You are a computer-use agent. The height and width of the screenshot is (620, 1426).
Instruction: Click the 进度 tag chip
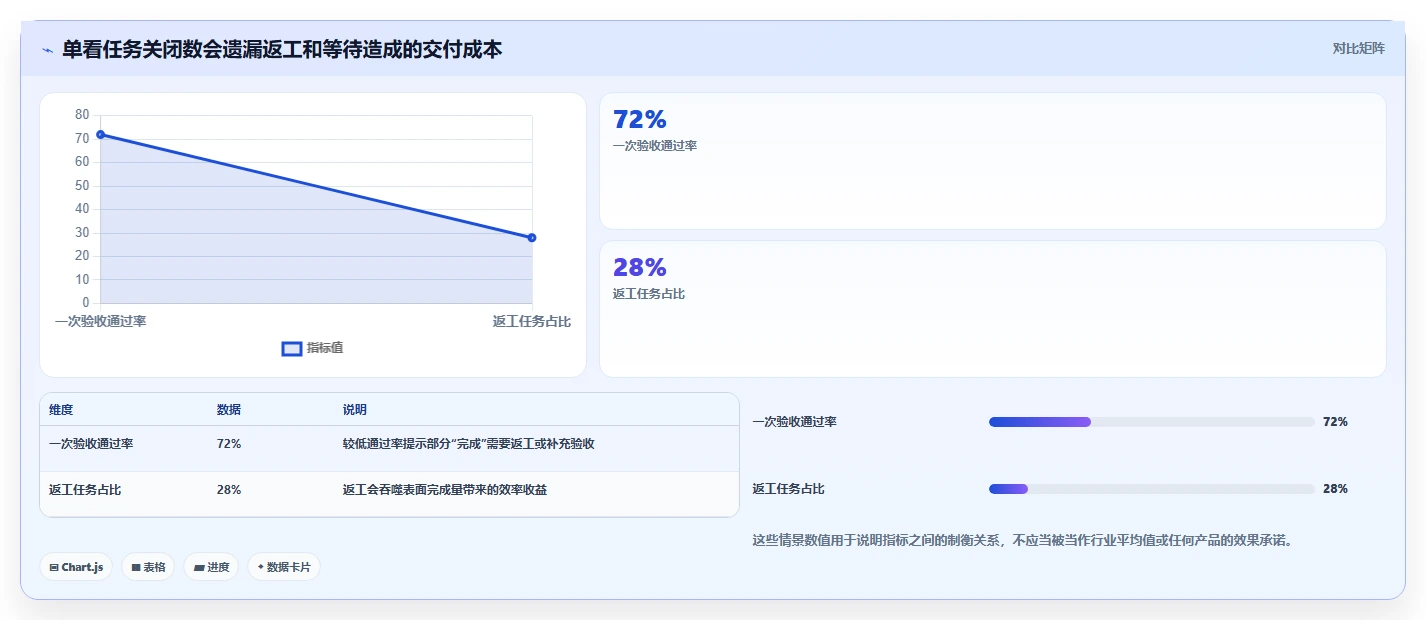pyautogui.click(x=211, y=567)
